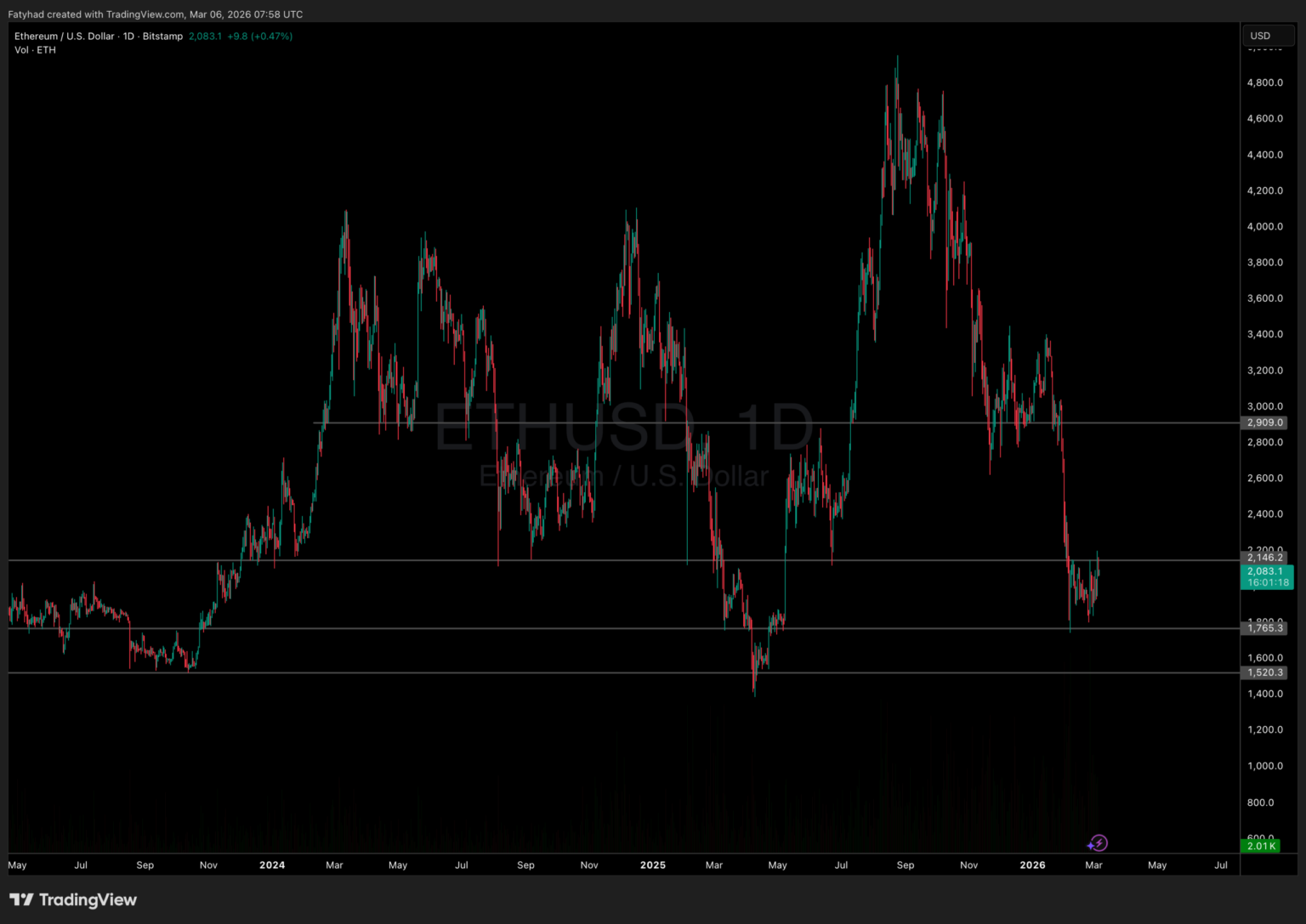Image resolution: width=1306 pixels, height=924 pixels.
Task: Click the 2026 year label on time axis
Action: pos(1032,864)
